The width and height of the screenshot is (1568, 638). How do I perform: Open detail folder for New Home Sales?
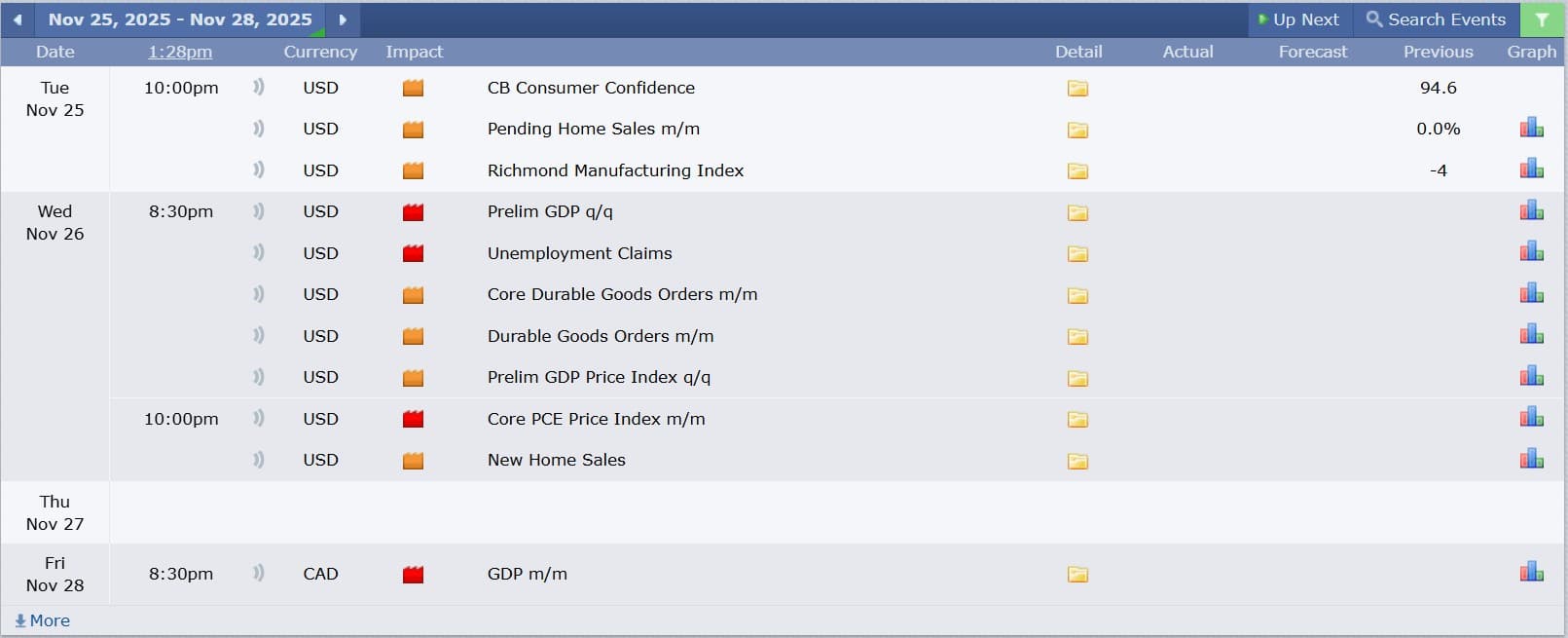coord(1077,461)
